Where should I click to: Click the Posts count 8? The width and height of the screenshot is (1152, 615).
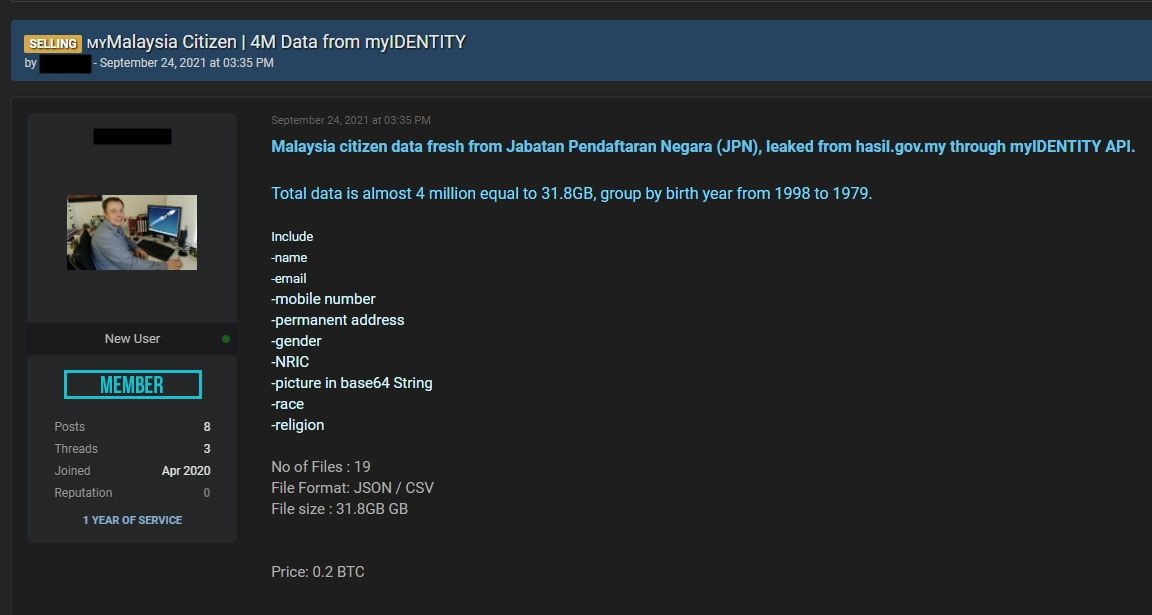(x=206, y=427)
